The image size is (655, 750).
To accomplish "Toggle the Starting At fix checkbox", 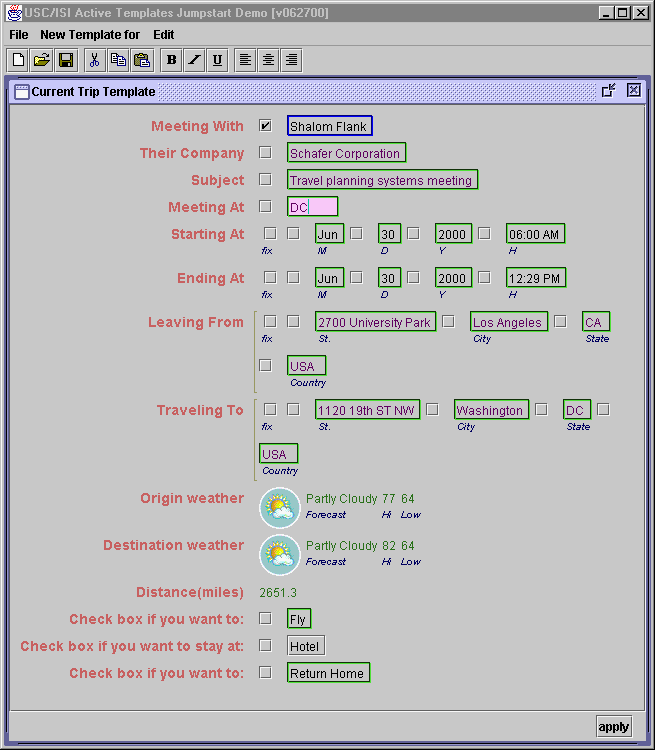I will point(270,233).
